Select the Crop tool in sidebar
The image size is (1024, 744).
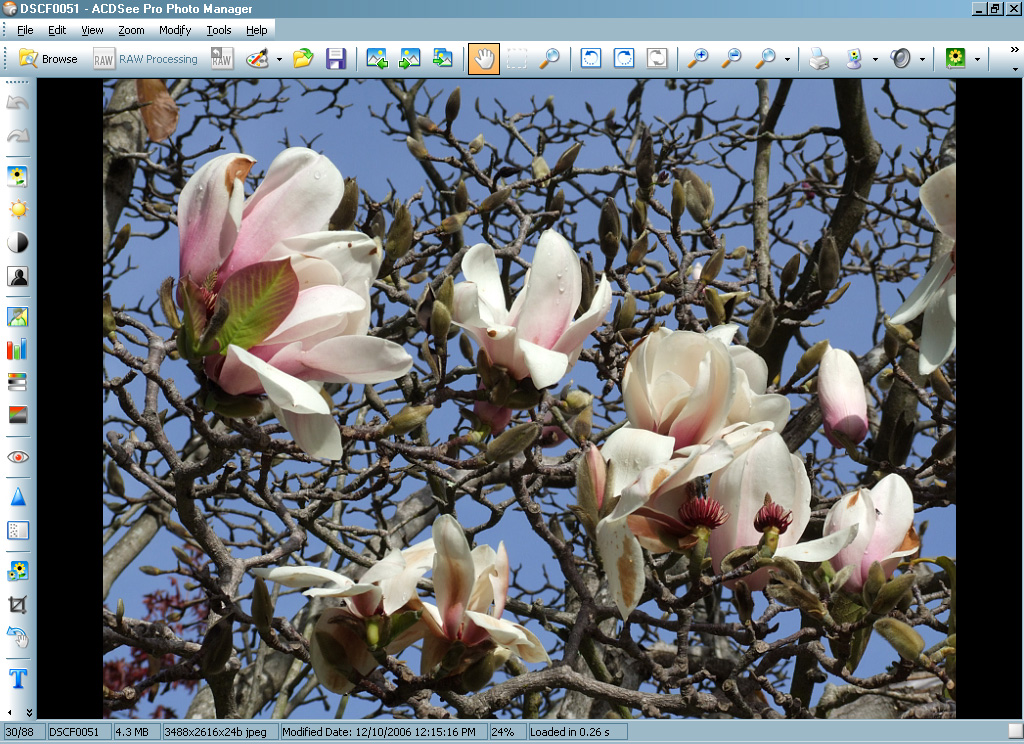tap(17, 605)
